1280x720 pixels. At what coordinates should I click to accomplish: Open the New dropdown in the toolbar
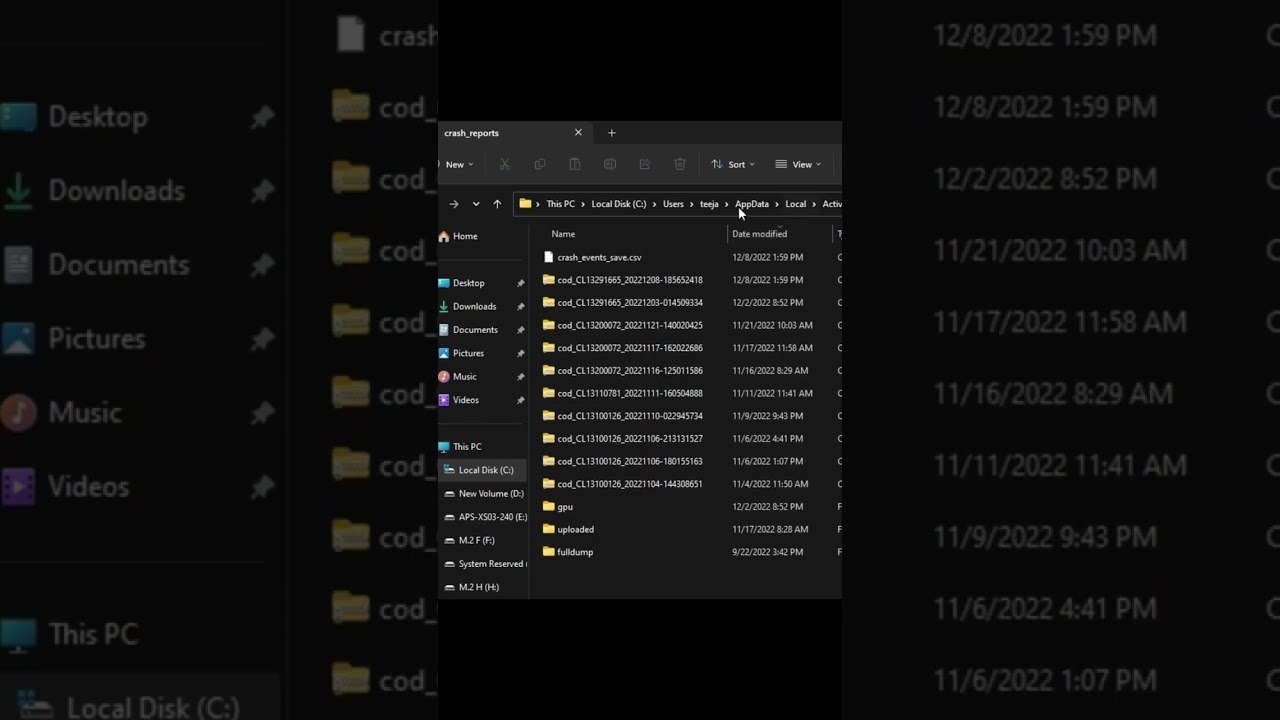tap(459, 164)
